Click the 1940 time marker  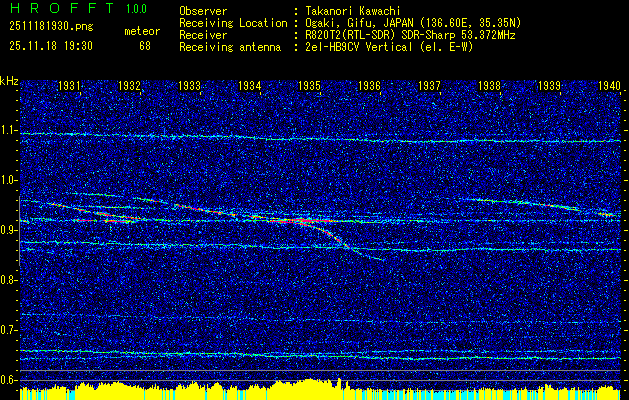click(609, 87)
